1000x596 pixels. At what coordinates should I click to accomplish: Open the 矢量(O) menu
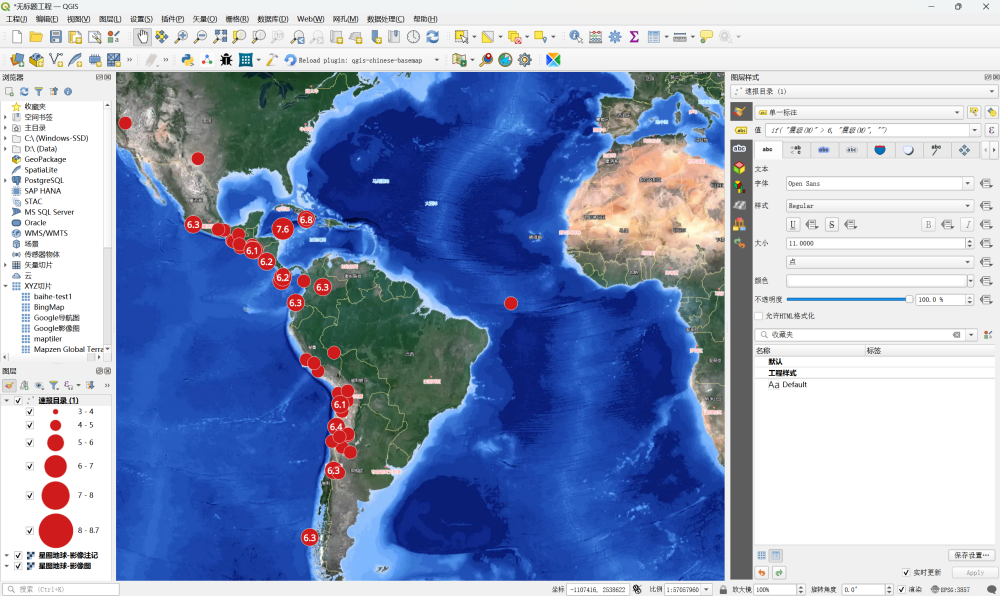coord(205,19)
